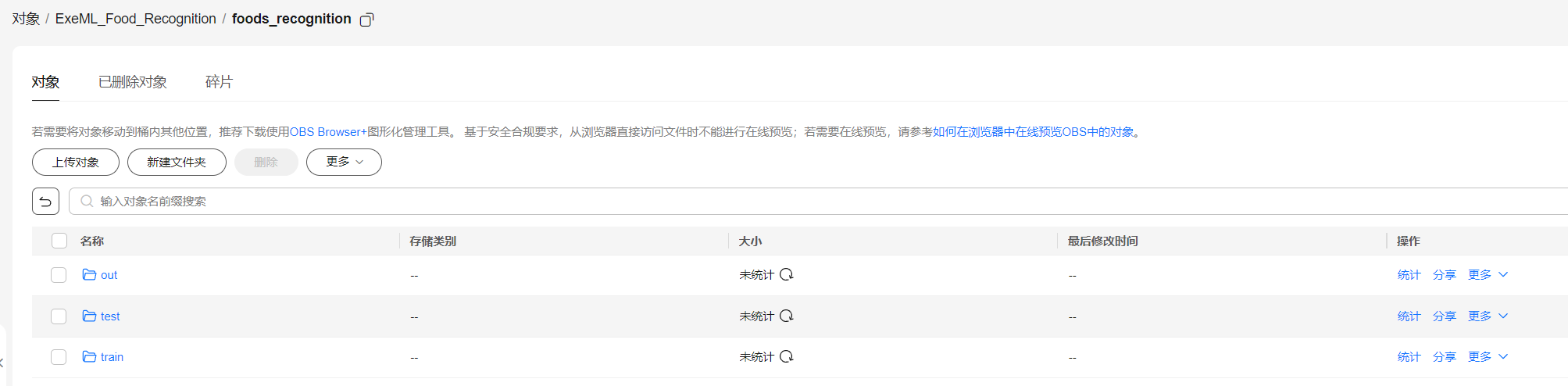1568x386 pixels.
Task: Click the back arrow icon left of search
Action: [45, 202]
